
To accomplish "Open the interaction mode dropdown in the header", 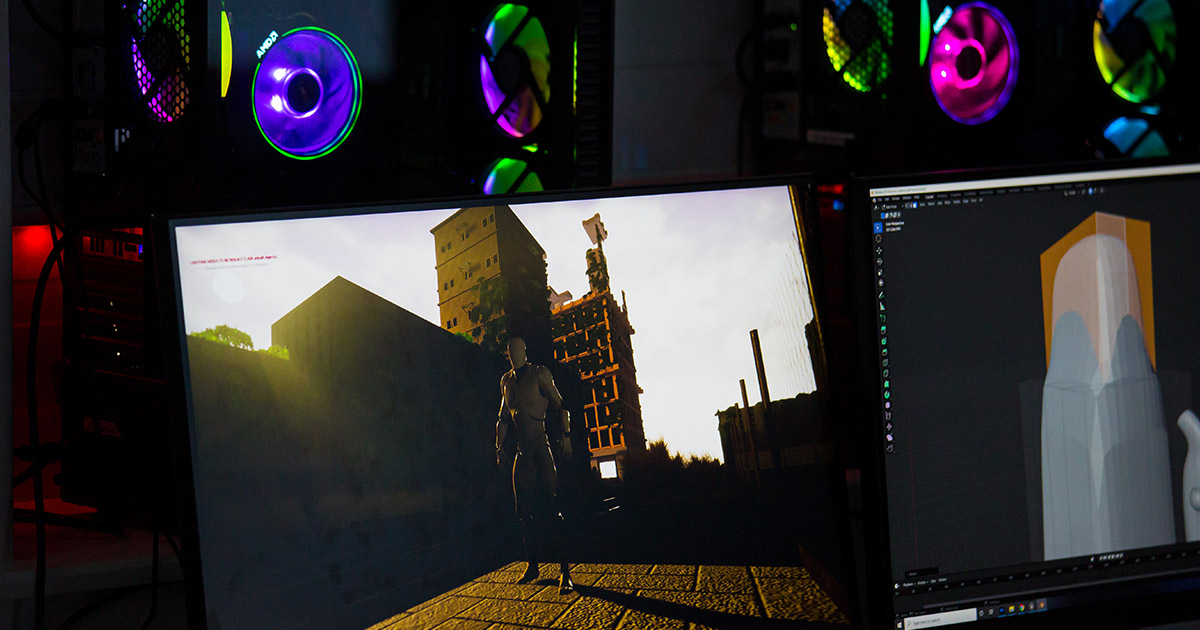I will (890, 205).
